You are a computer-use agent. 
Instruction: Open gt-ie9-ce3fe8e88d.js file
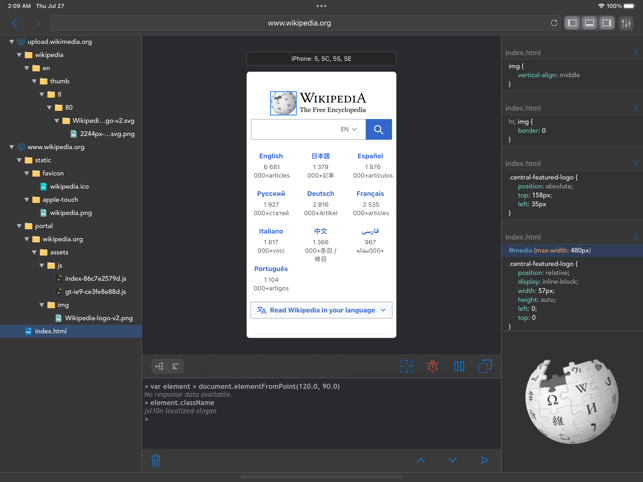pyautogui.click(x=95, y=292)
